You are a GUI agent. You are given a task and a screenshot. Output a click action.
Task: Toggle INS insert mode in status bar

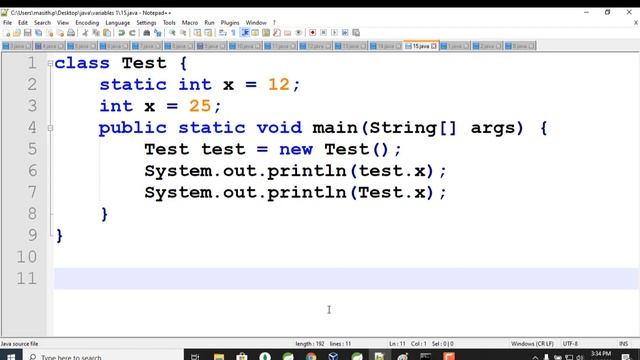(623, 344)
